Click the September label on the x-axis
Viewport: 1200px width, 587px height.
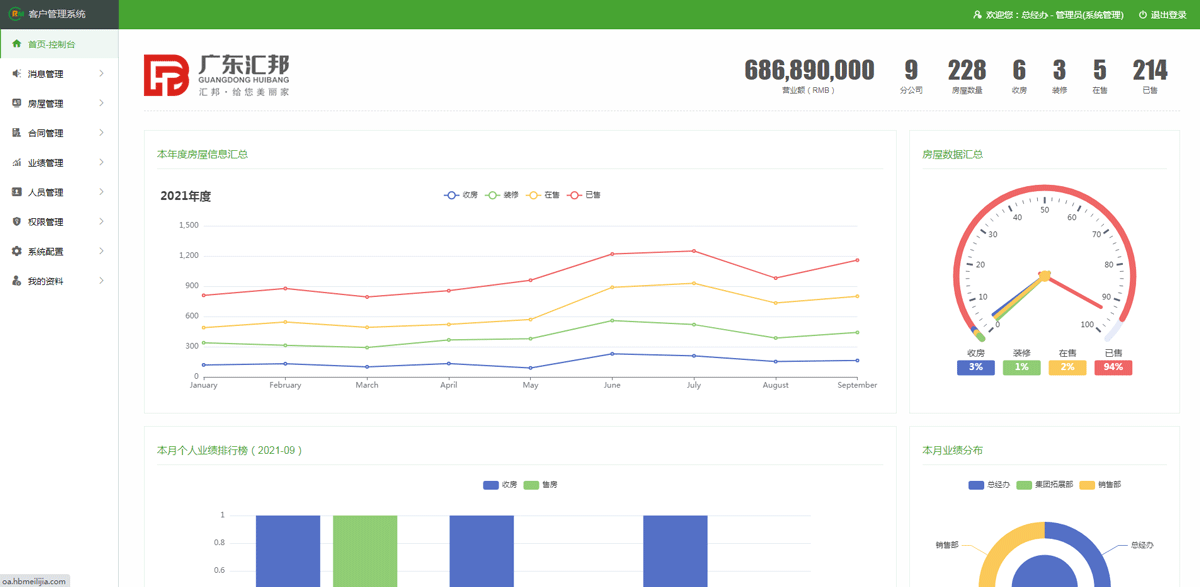point(857,385)
